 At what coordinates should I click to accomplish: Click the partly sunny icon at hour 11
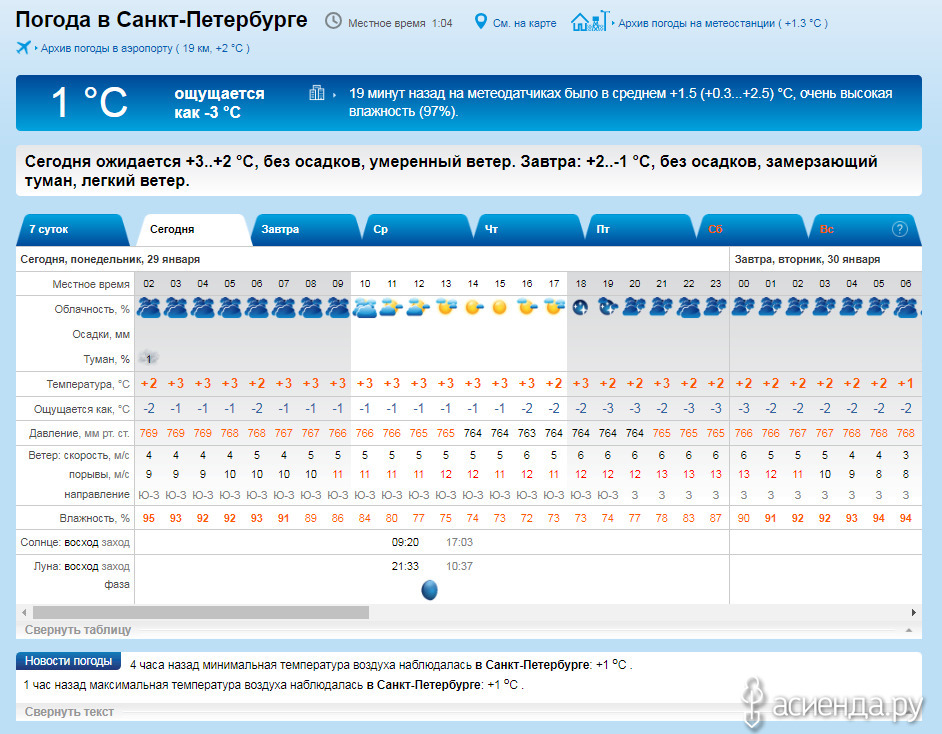(392, 308)
